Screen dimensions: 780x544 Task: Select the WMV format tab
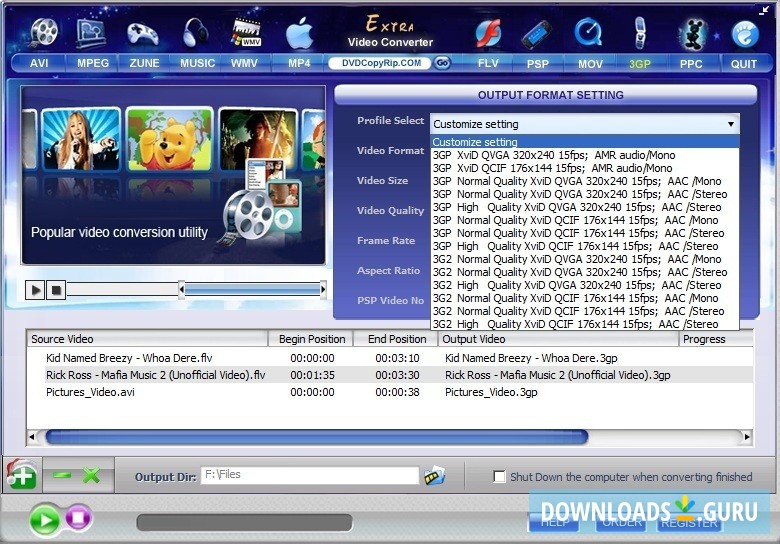pyautogui.click(x=244, y=64)
